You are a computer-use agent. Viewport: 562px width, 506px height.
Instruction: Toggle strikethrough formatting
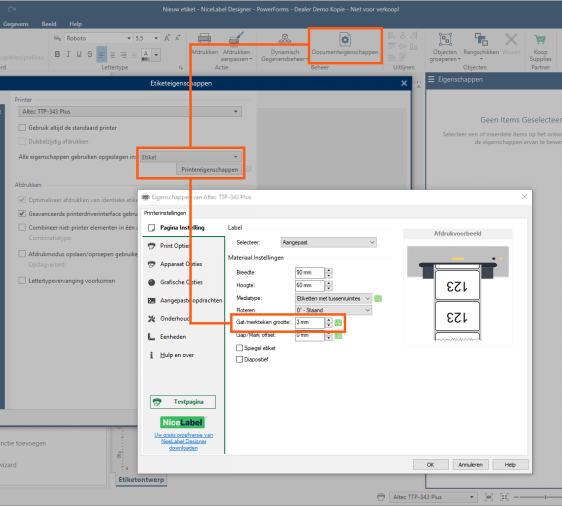(90, 54)
